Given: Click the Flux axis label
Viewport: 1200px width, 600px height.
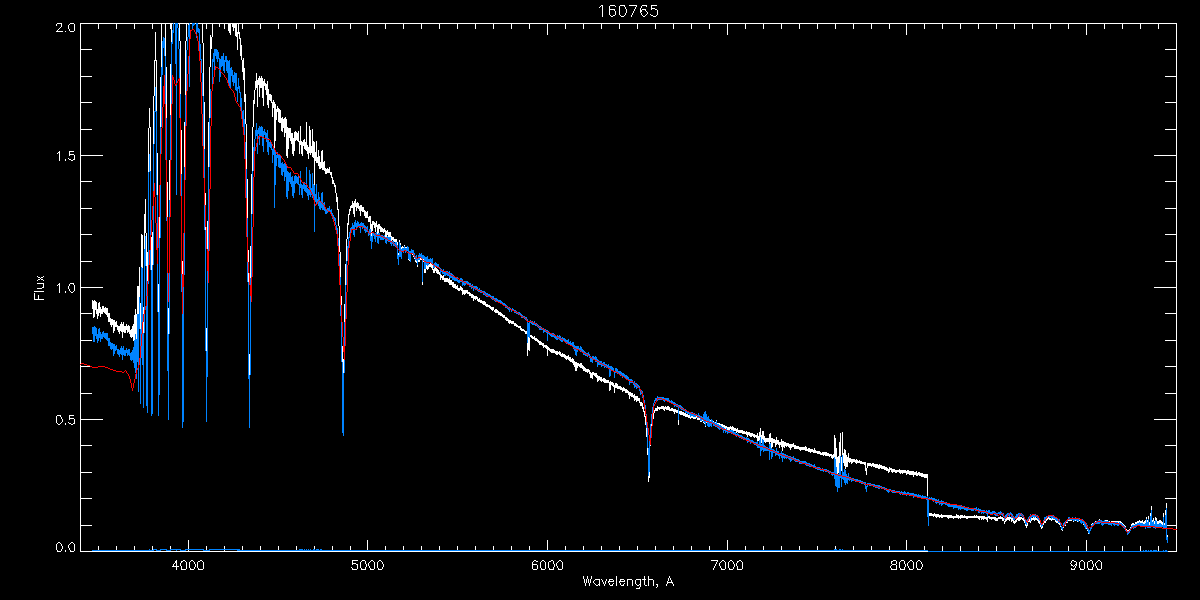Looking at the screenshot, I should (40, 288).
